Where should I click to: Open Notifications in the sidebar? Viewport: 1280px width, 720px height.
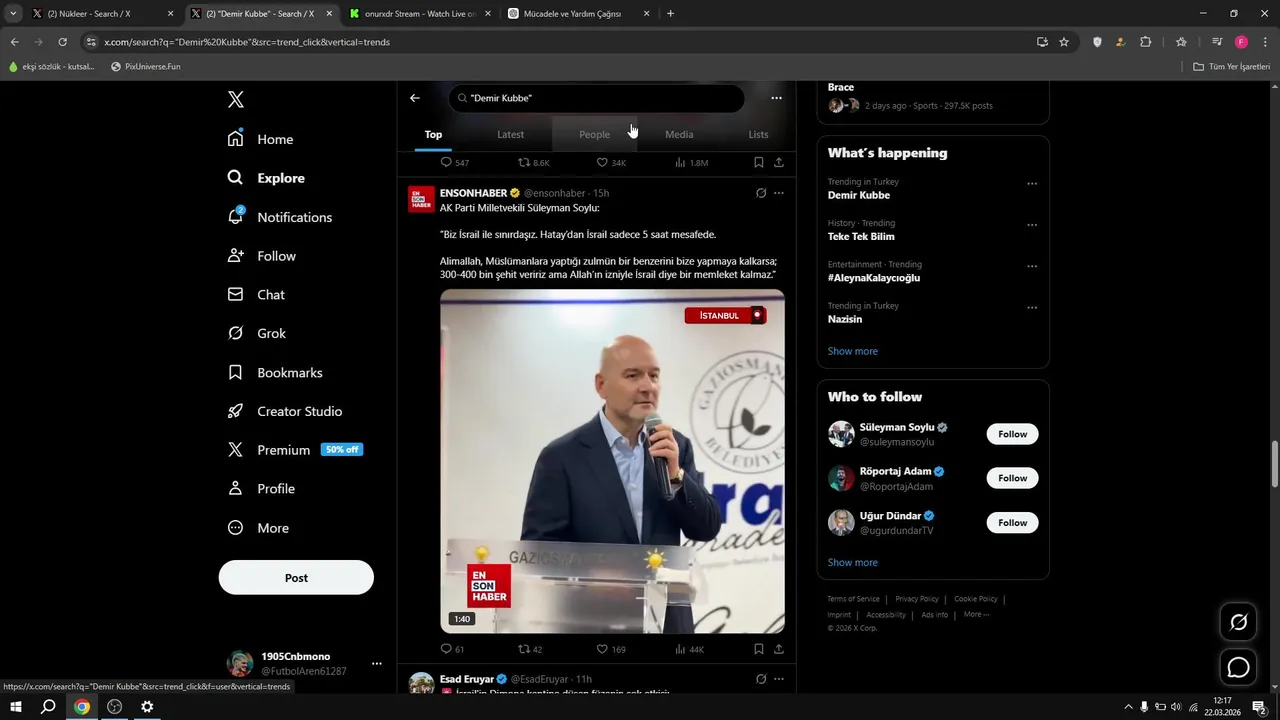280,217
